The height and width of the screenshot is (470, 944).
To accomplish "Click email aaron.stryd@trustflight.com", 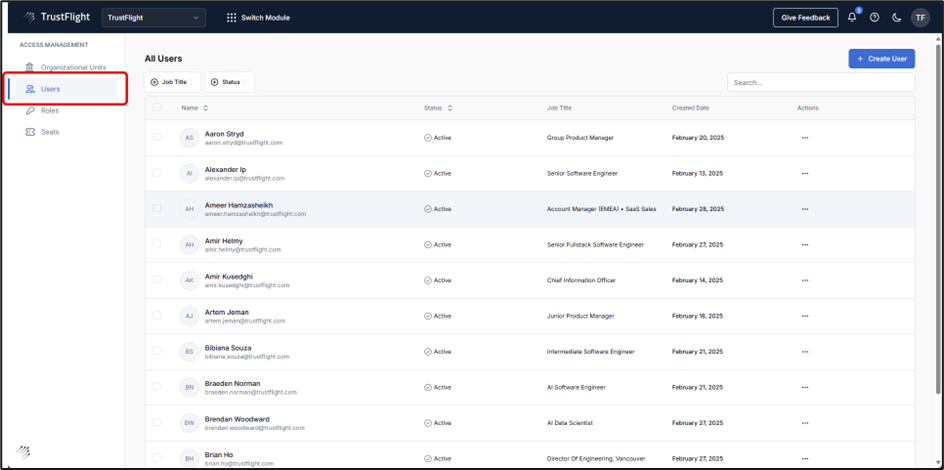I will click(244, 143).
